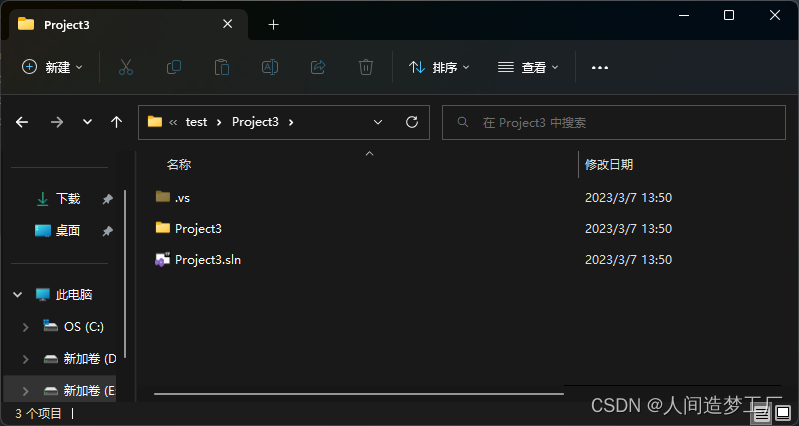Click the Paste clipboard icon
Screen dimensions: 799x426
[x=222, y=67]
